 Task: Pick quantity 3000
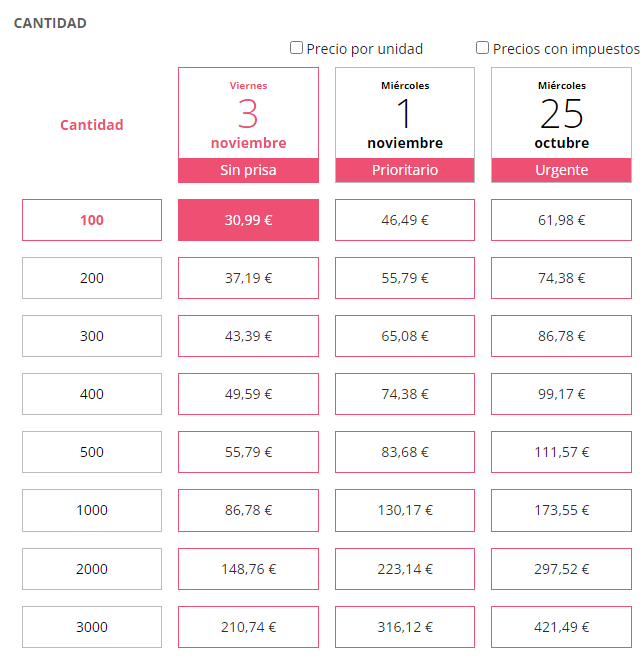pyautogui.click(x=92, y=627)
